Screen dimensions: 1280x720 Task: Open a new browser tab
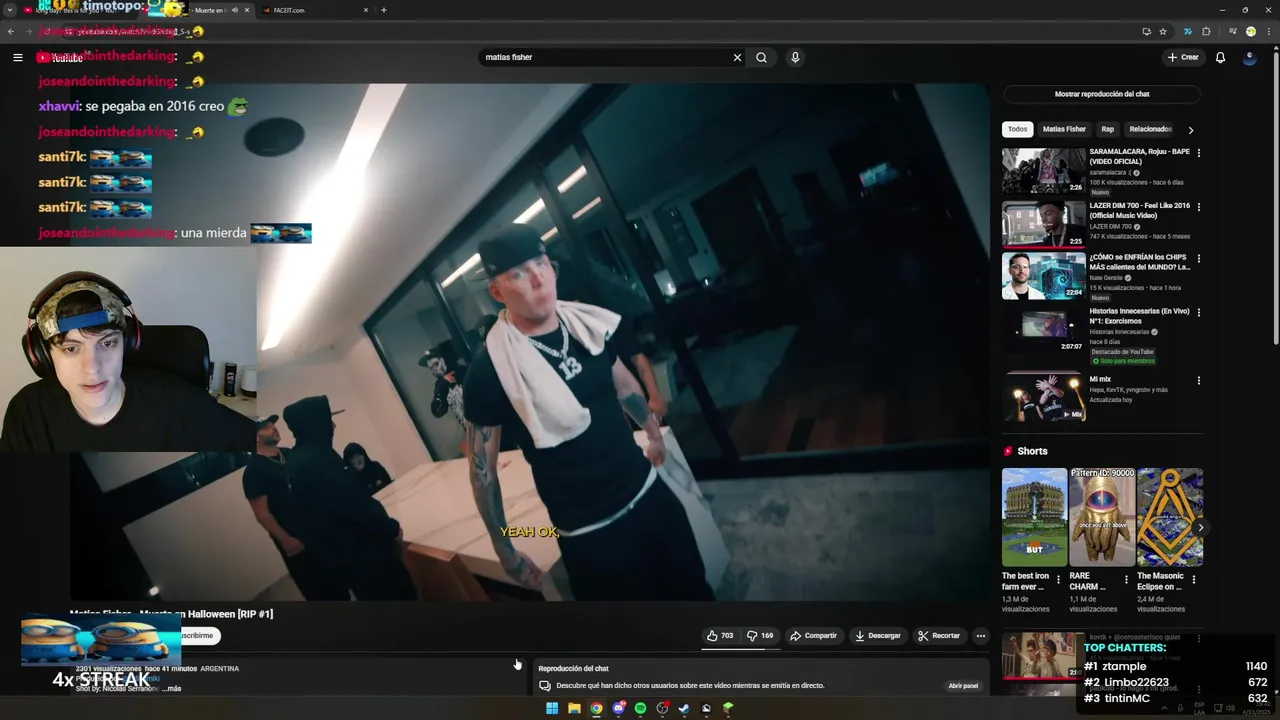384,10
